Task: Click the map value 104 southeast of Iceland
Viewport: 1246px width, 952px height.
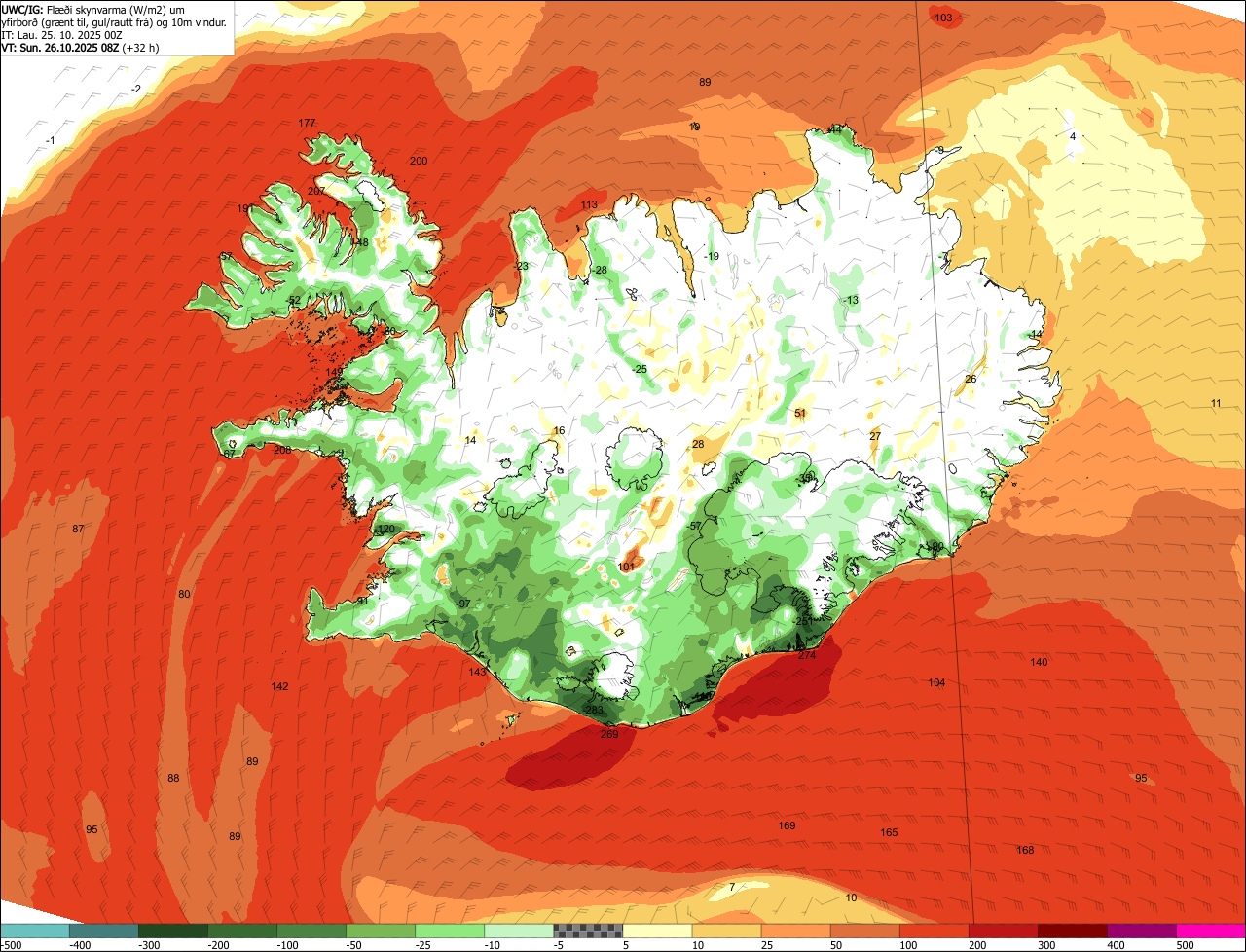Action: click(x=936, y=682)
